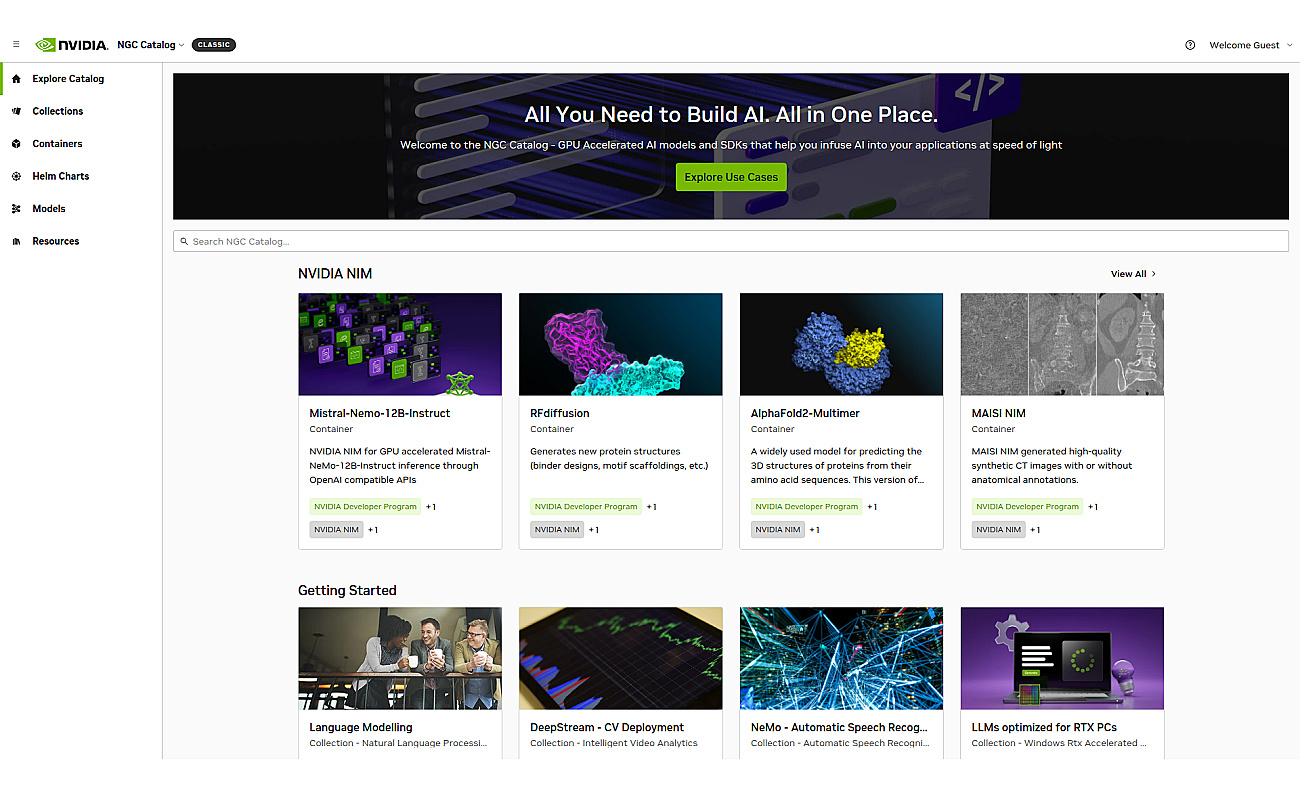Click the NVIDIA logo
Screen dimensions: 1300x788
point(72,45)
